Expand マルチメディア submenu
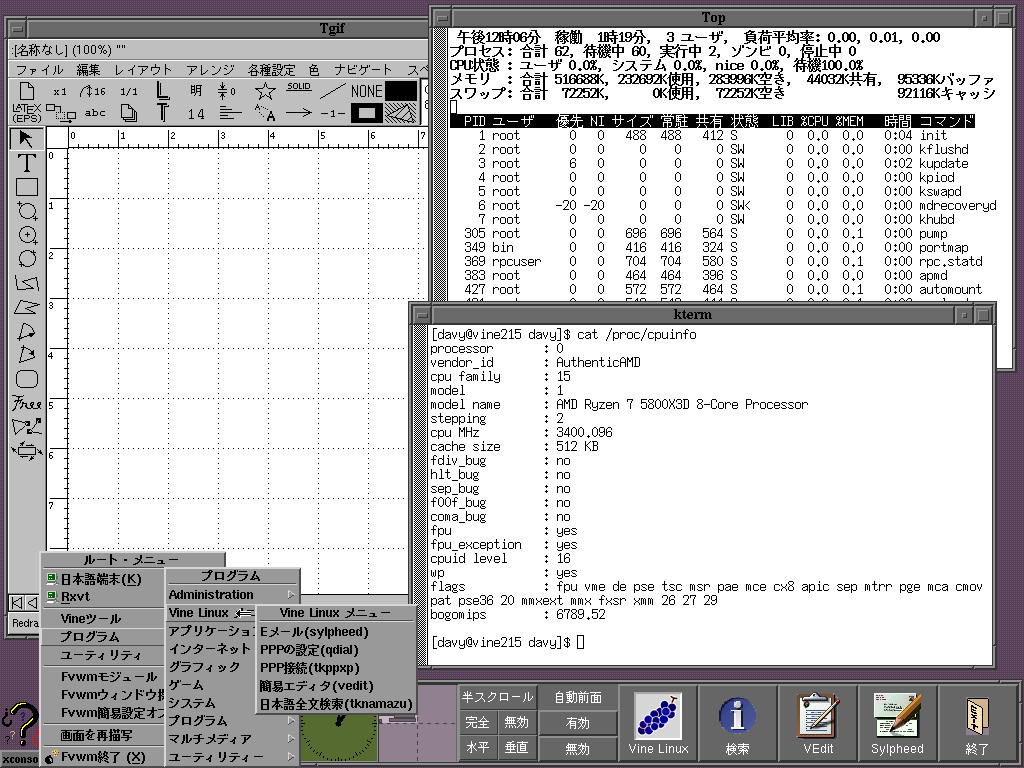Viewport: 1024px width, 768px height. (232, 739)
